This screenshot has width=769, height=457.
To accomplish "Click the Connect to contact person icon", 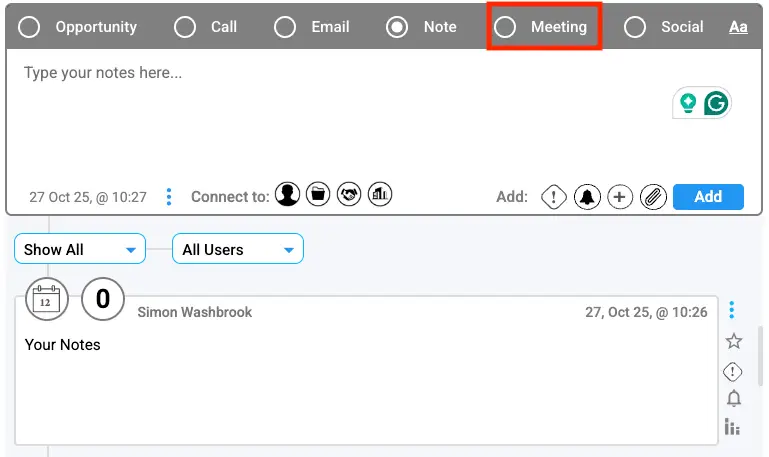I will coord(288,195).
